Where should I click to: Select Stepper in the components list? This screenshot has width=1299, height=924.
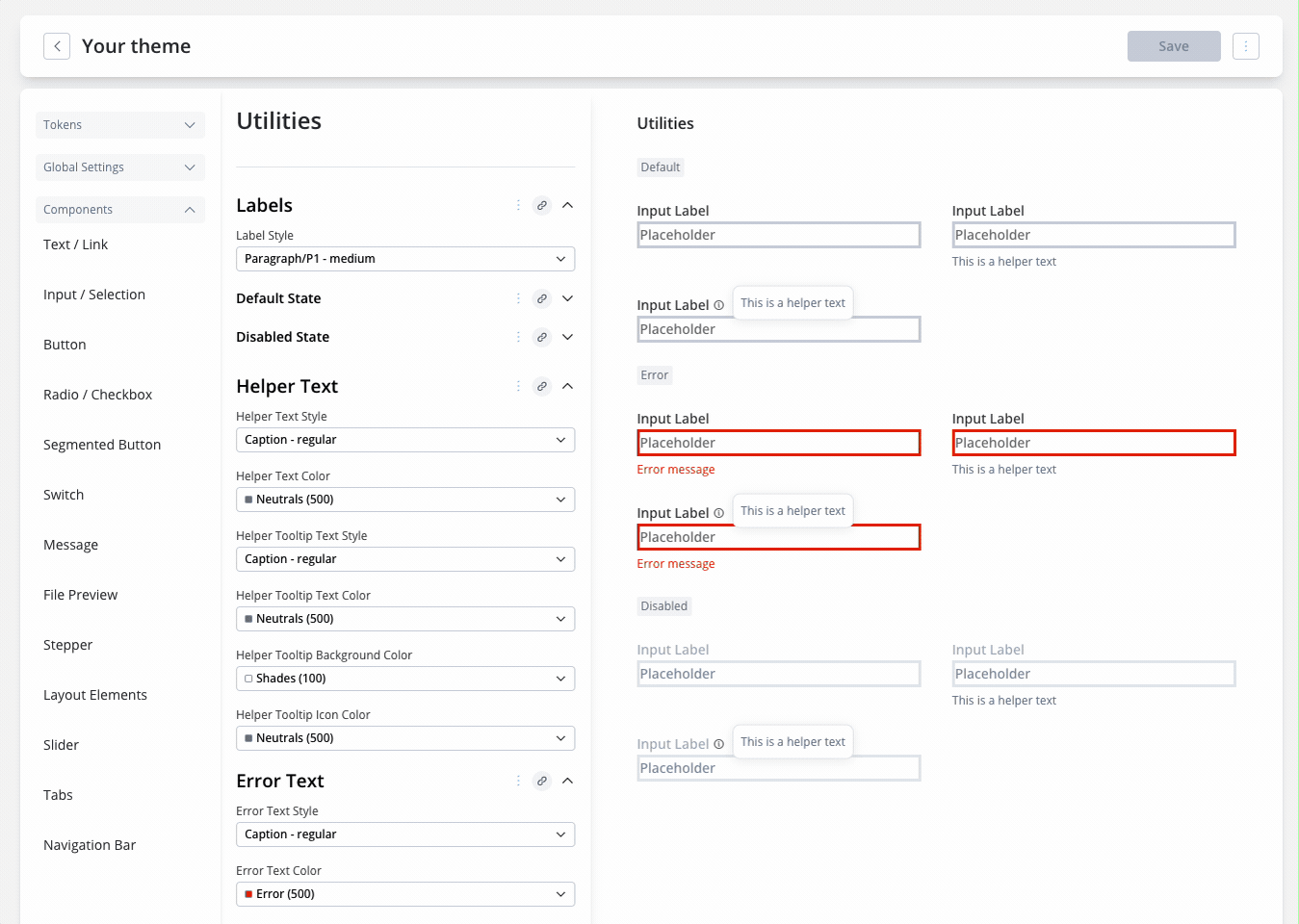(x=67, y=645)
